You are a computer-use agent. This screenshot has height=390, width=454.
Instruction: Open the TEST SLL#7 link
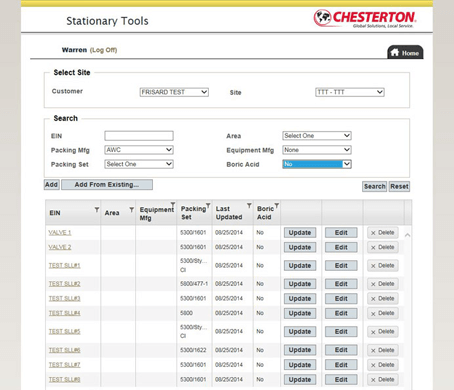[64, 365]
